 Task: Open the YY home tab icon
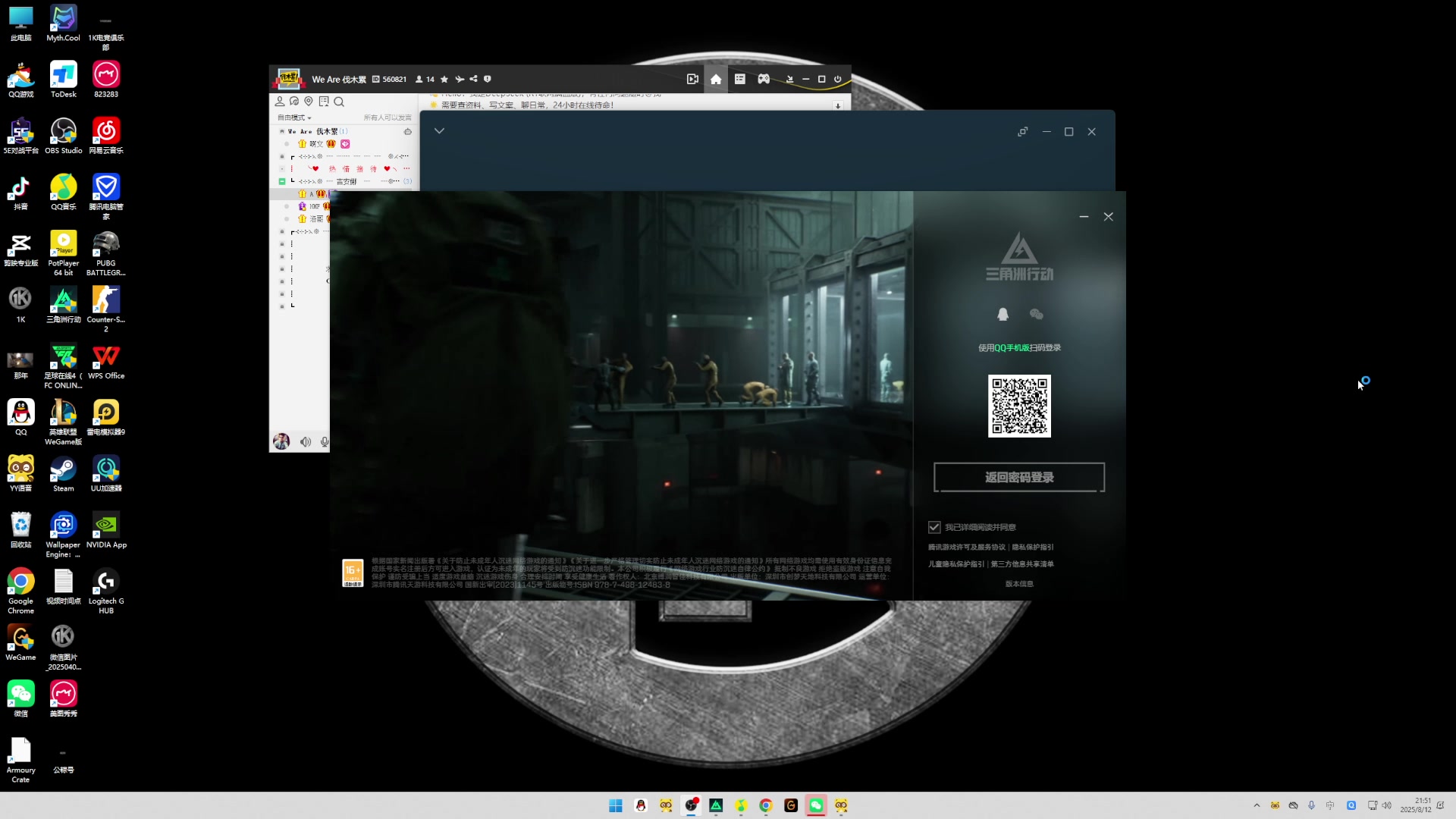715,79
